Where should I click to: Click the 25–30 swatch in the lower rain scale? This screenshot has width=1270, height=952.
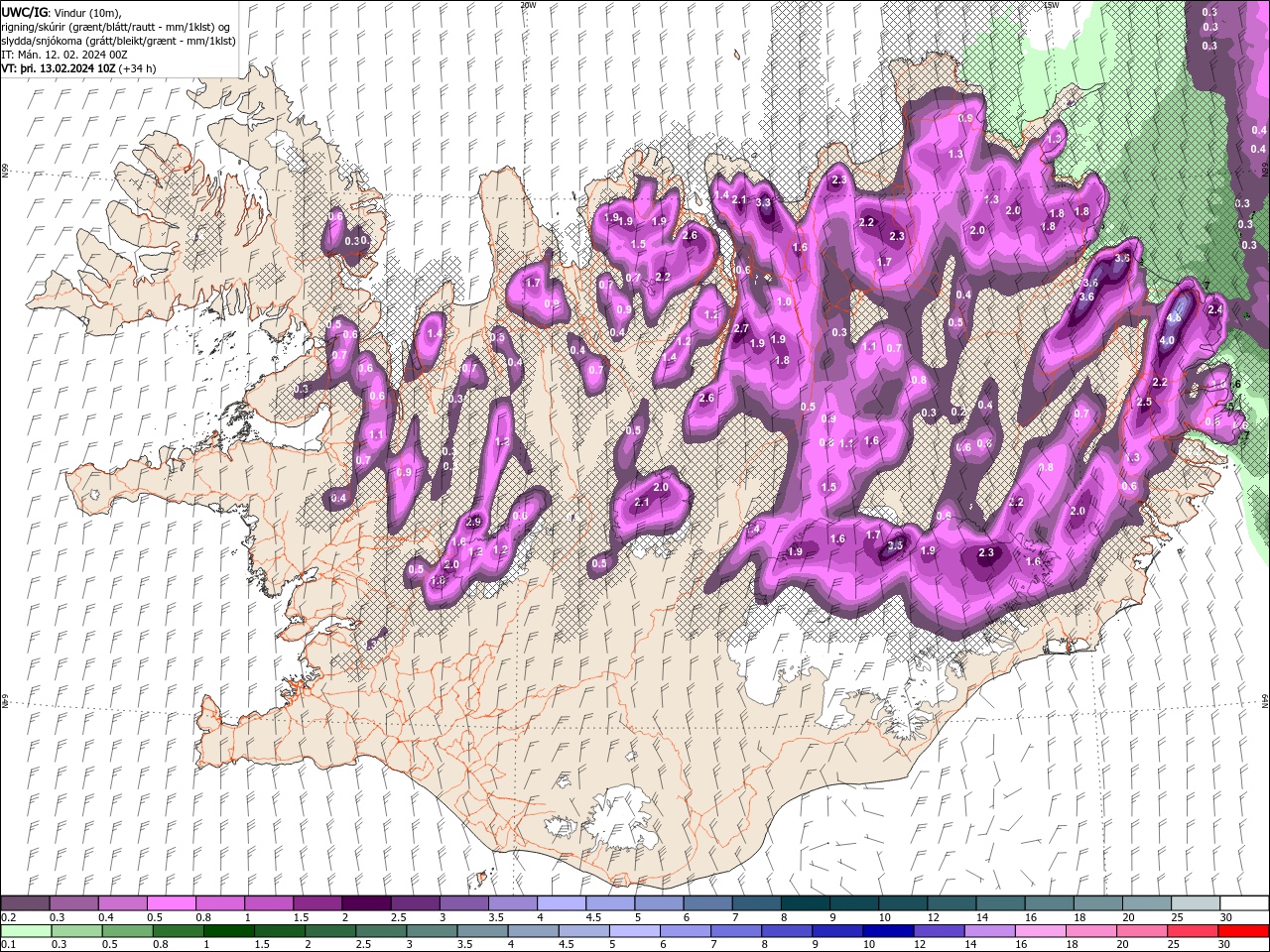click(1192, 930)
